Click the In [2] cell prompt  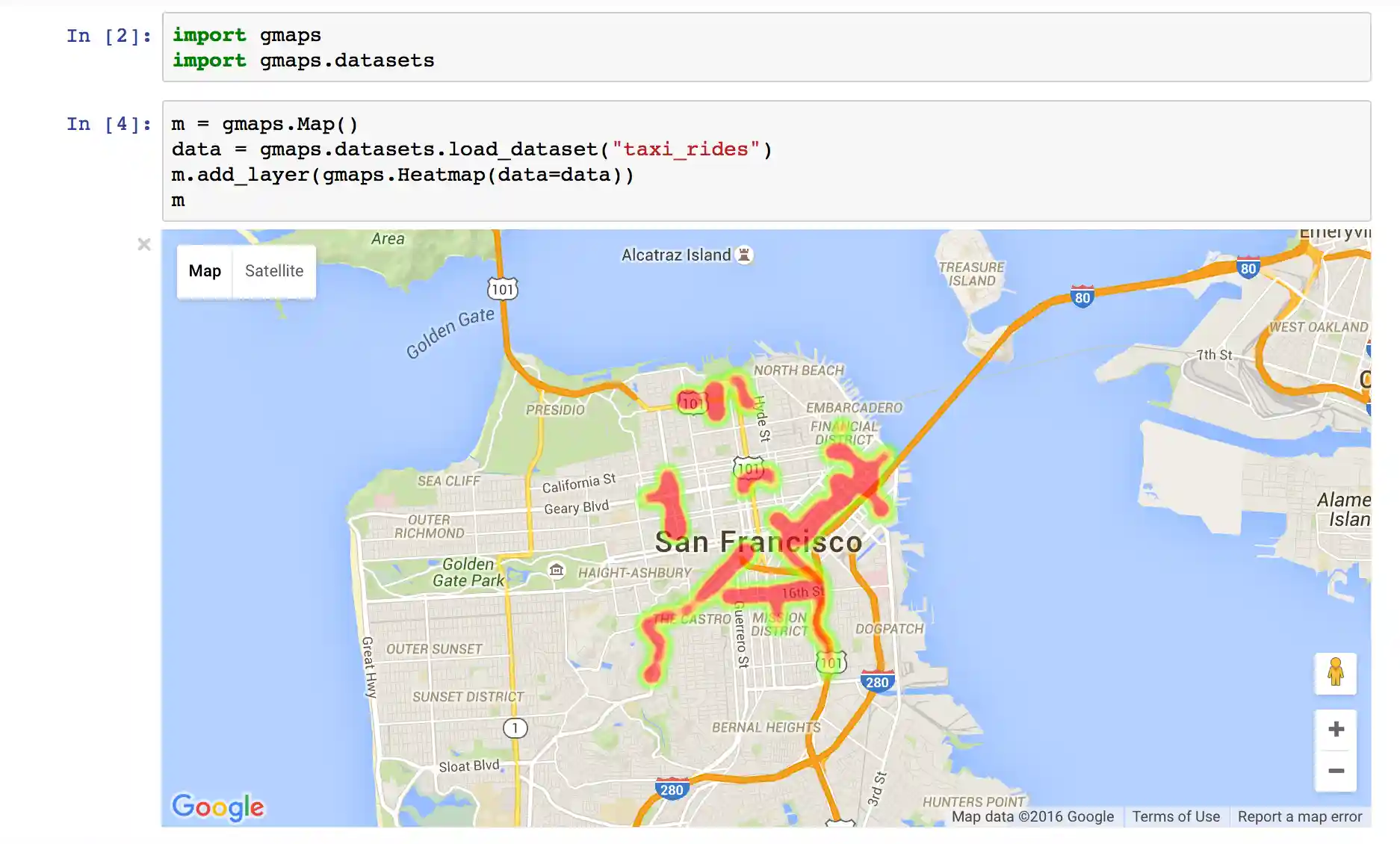coord(108,36)
